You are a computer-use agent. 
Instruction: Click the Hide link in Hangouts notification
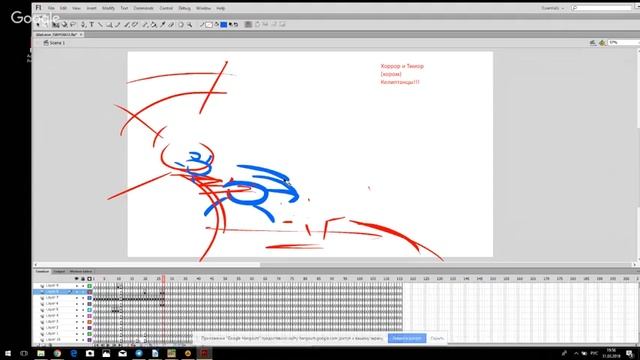click(437, 338)
